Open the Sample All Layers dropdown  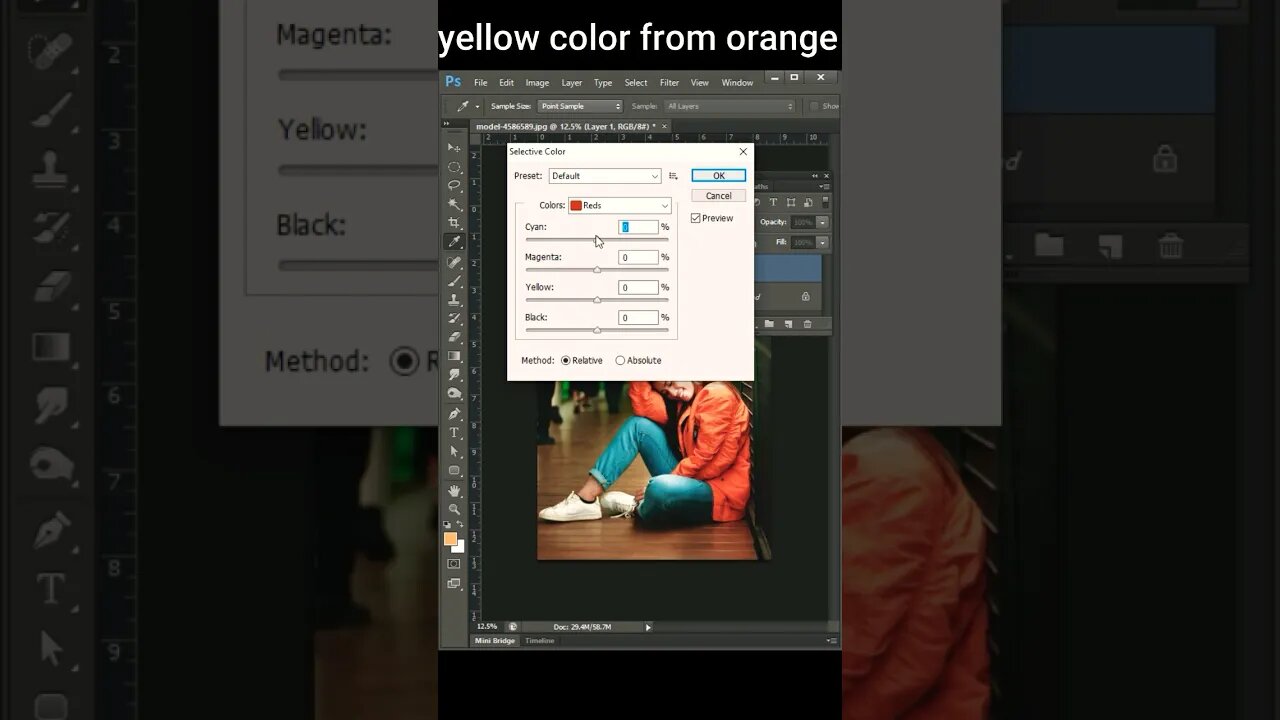pyautogui.click(x=729, y=106)
